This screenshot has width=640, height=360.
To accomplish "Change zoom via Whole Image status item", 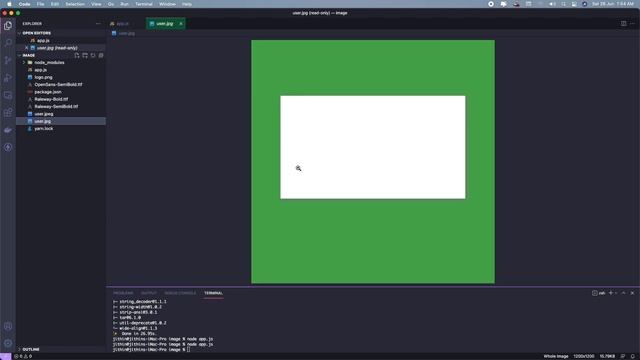I will click(556, 356).
